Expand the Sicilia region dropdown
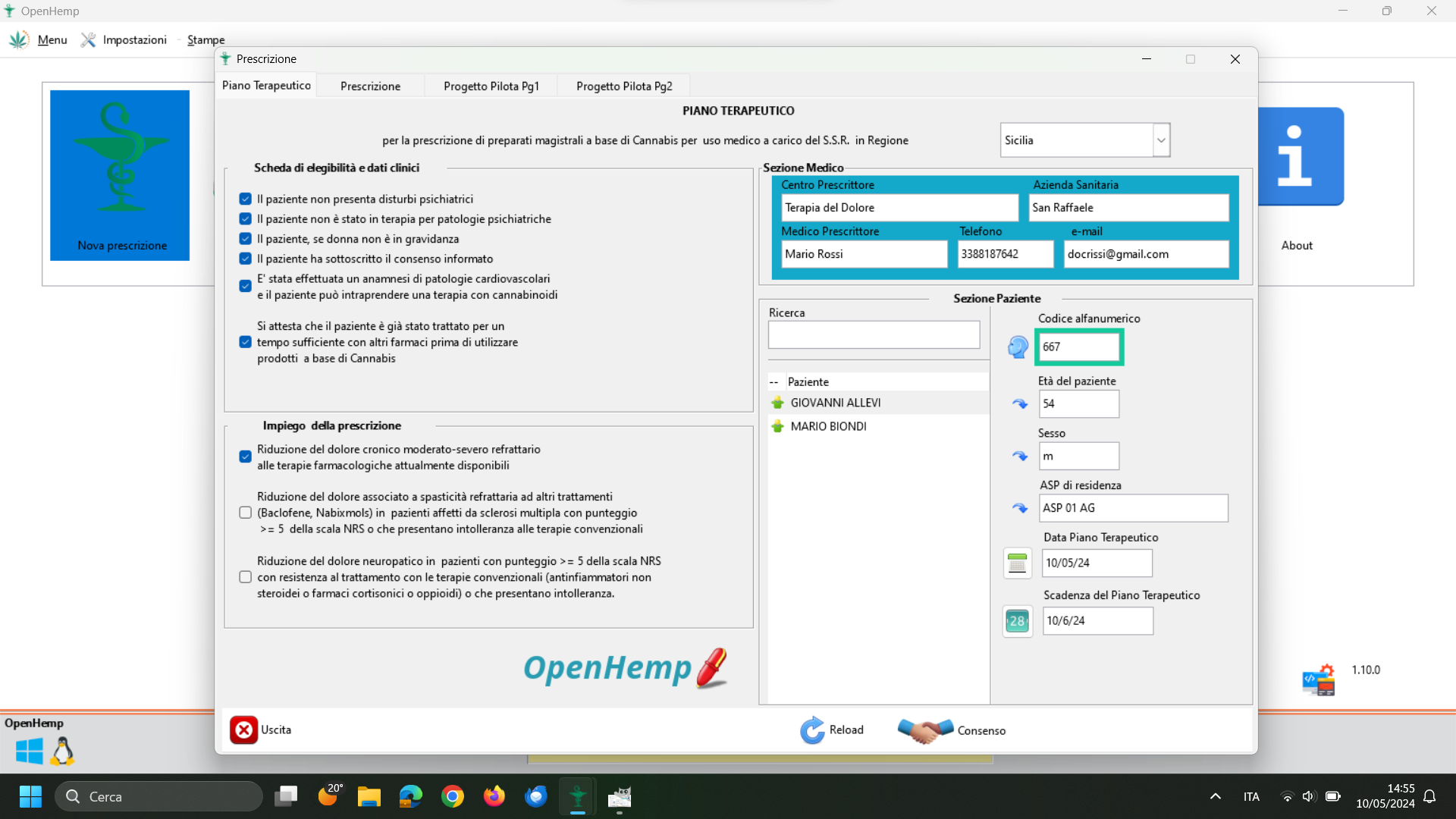 click(x=1161, y=140)
